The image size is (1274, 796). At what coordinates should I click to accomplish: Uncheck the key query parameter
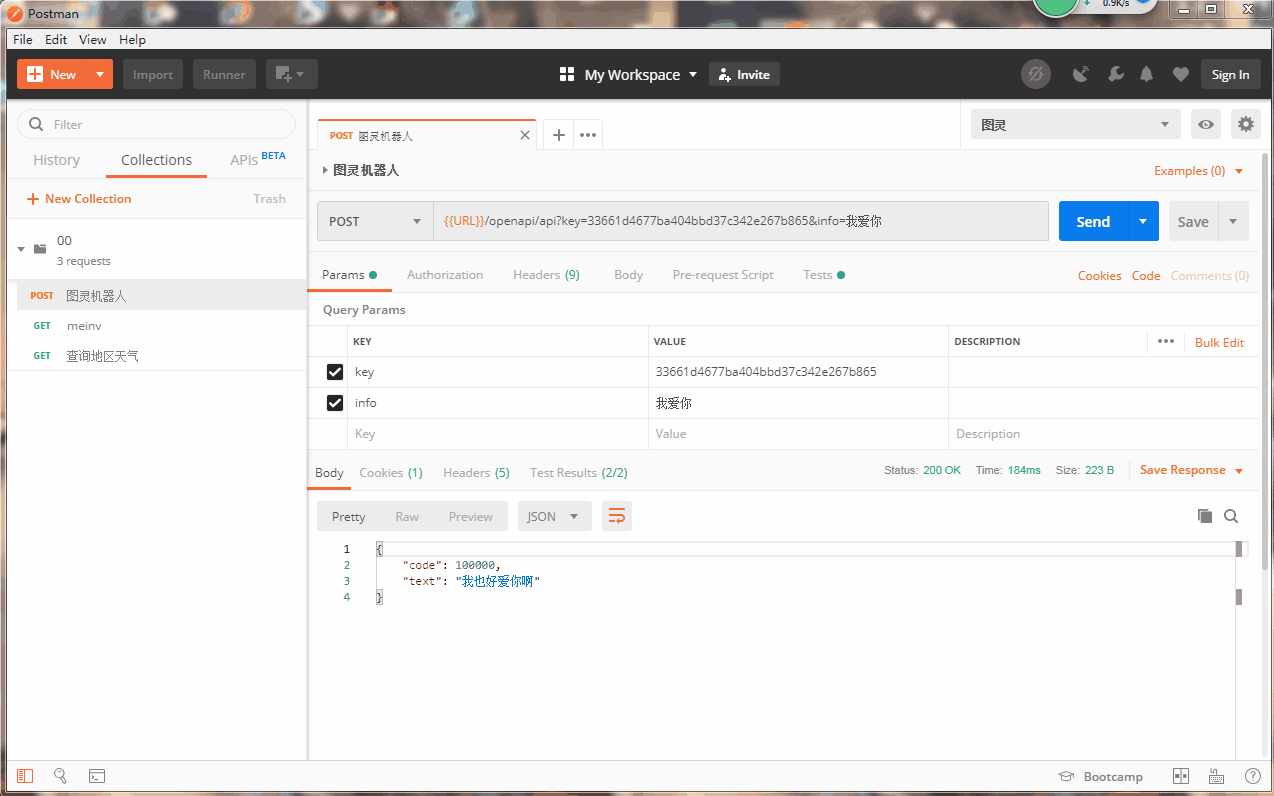[335, 372]
